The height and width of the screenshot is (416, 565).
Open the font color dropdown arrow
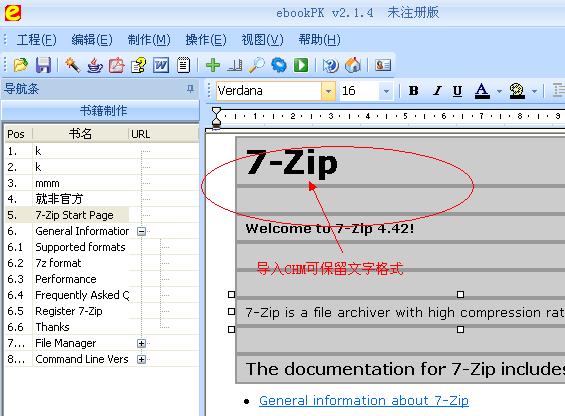(x=499, y=91)
